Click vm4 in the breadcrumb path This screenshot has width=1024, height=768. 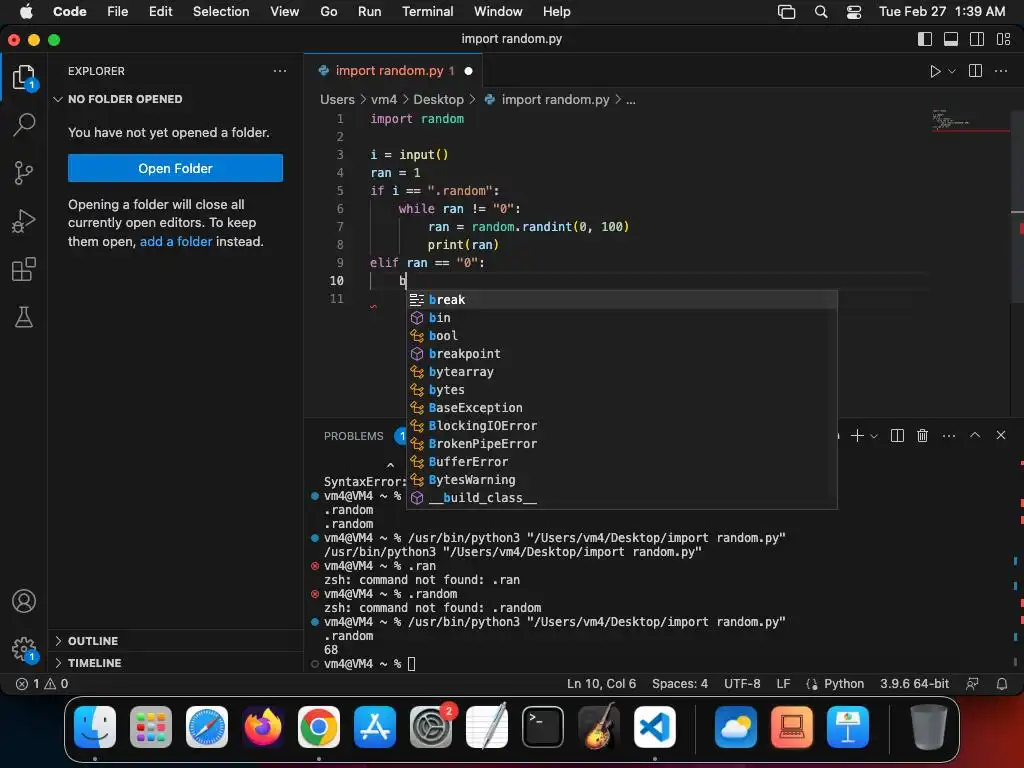pos(383,100)
